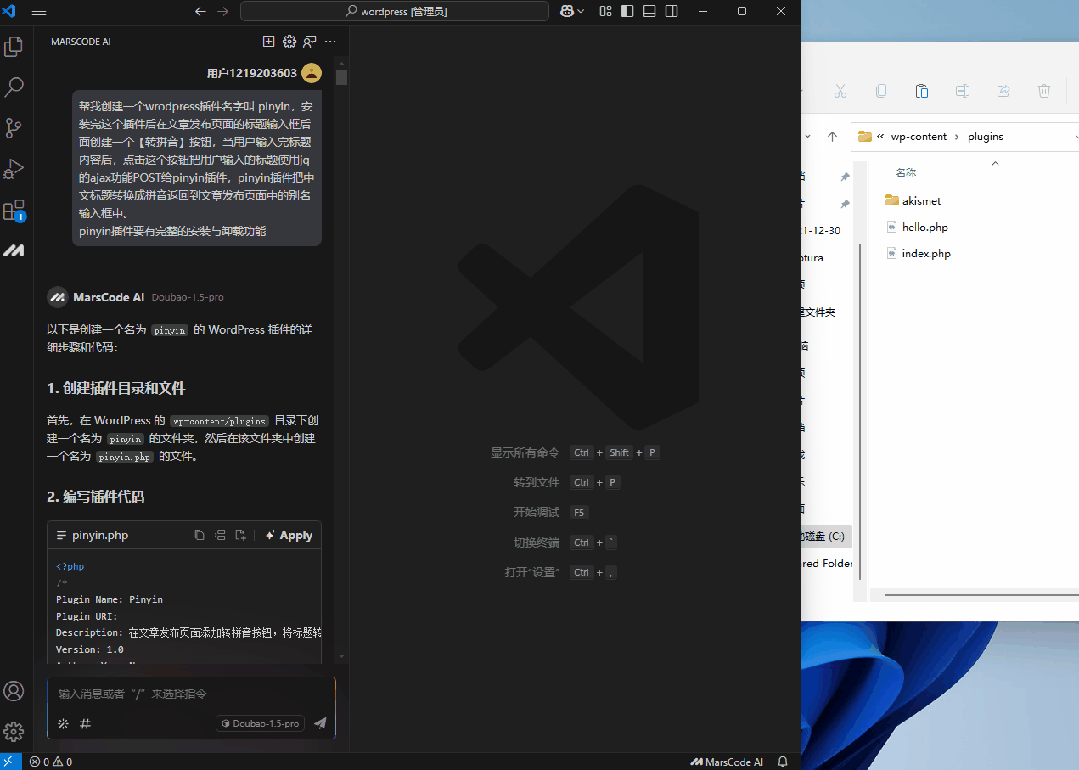Click plugins in the address breadcrumb
The width and height of the screenshot is (1079, 770).
(985, 136)
